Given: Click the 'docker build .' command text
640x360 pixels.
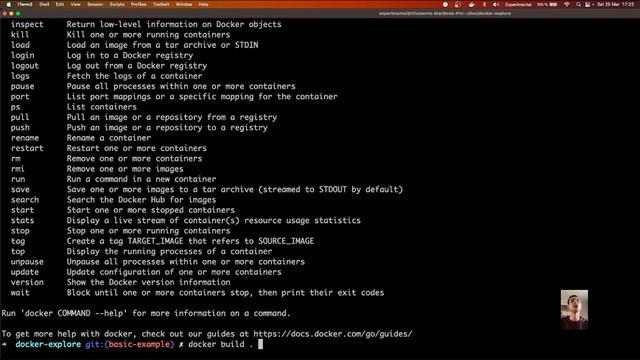Looking at the screenshot, I should click(x=220, y=344).
